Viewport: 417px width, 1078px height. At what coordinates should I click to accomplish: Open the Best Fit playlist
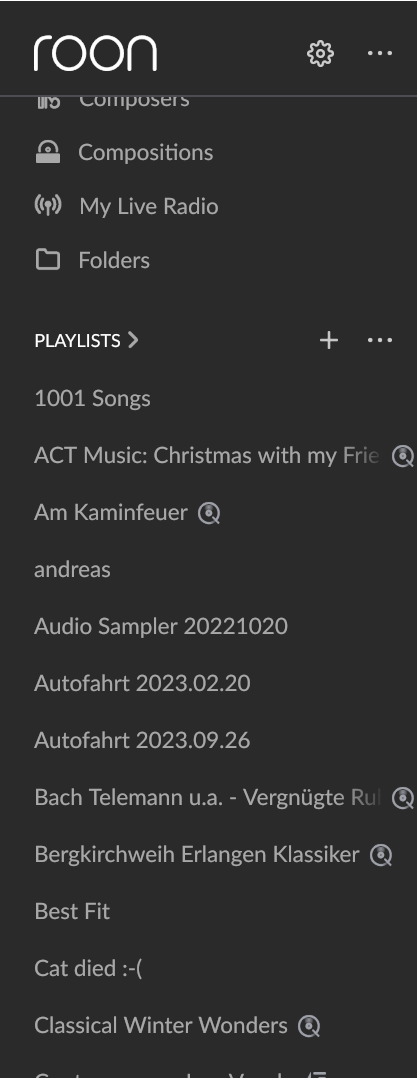tap(72, 912)
